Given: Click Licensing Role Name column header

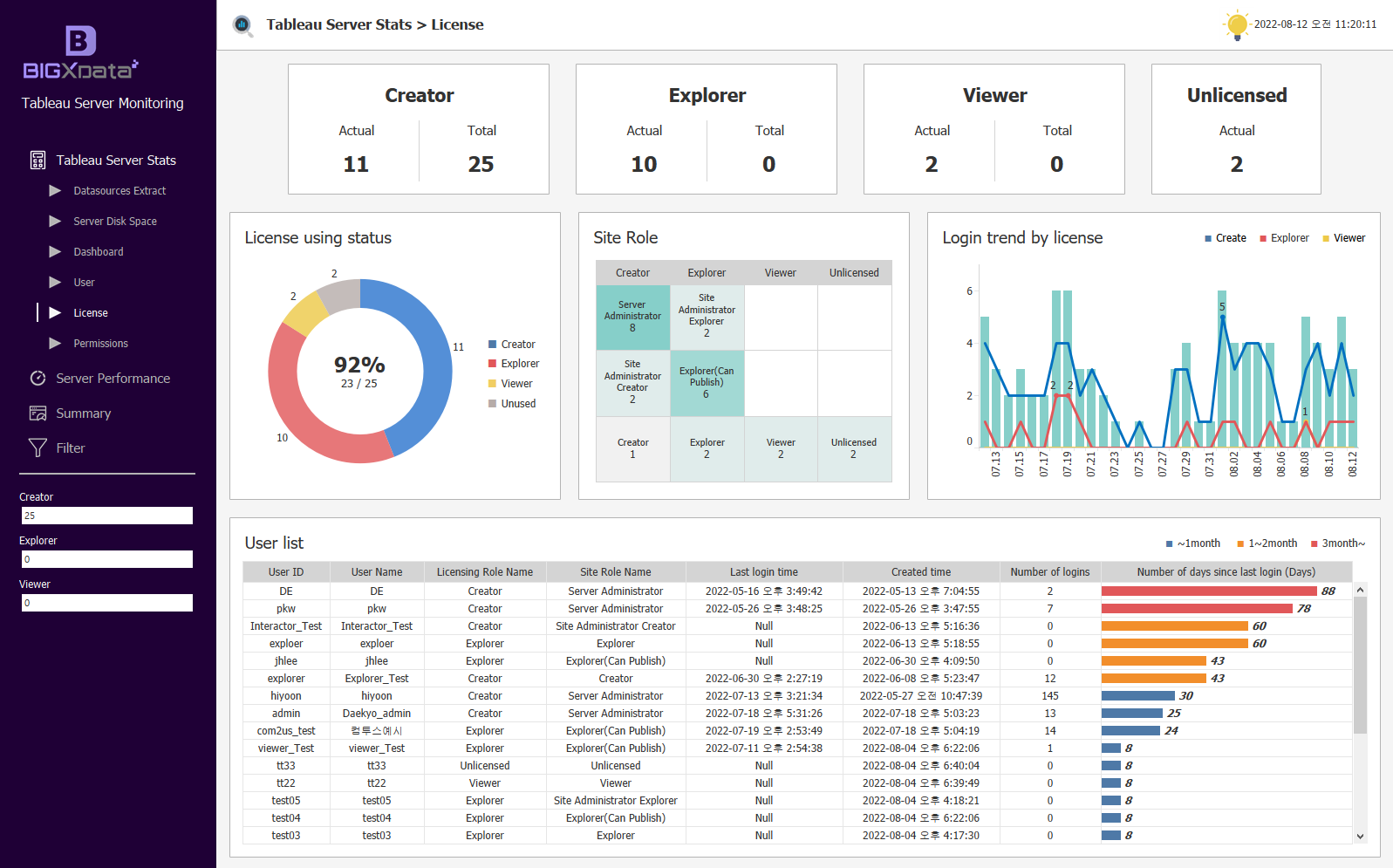Looking at the screenshot, I should [485, 572].
